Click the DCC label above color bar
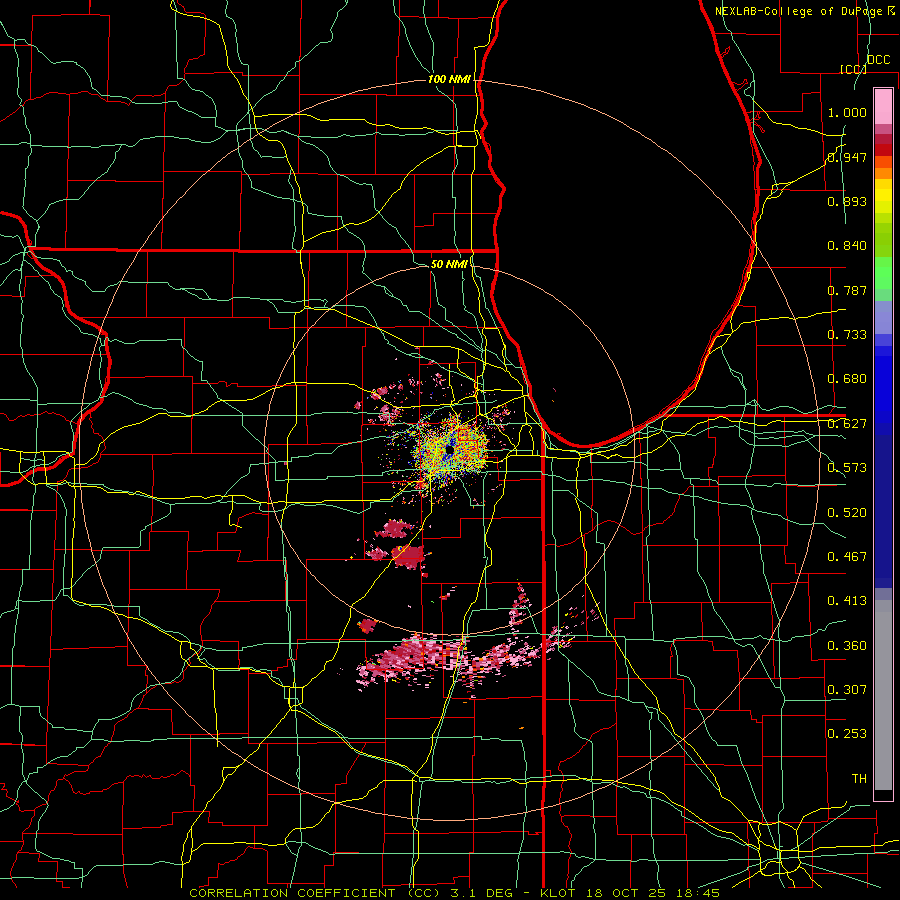900x900 pixels. pos(878,60)
